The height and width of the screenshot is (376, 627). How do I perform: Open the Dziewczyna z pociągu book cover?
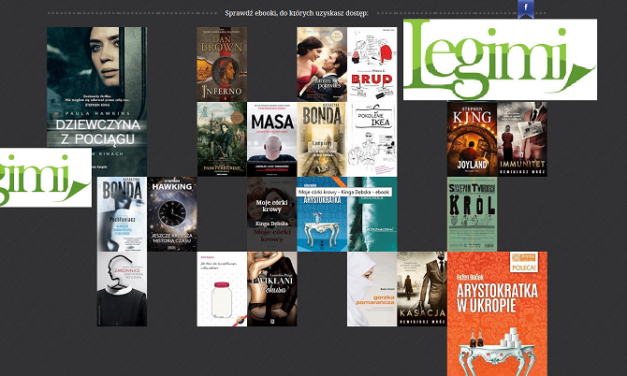pos(97,102)
